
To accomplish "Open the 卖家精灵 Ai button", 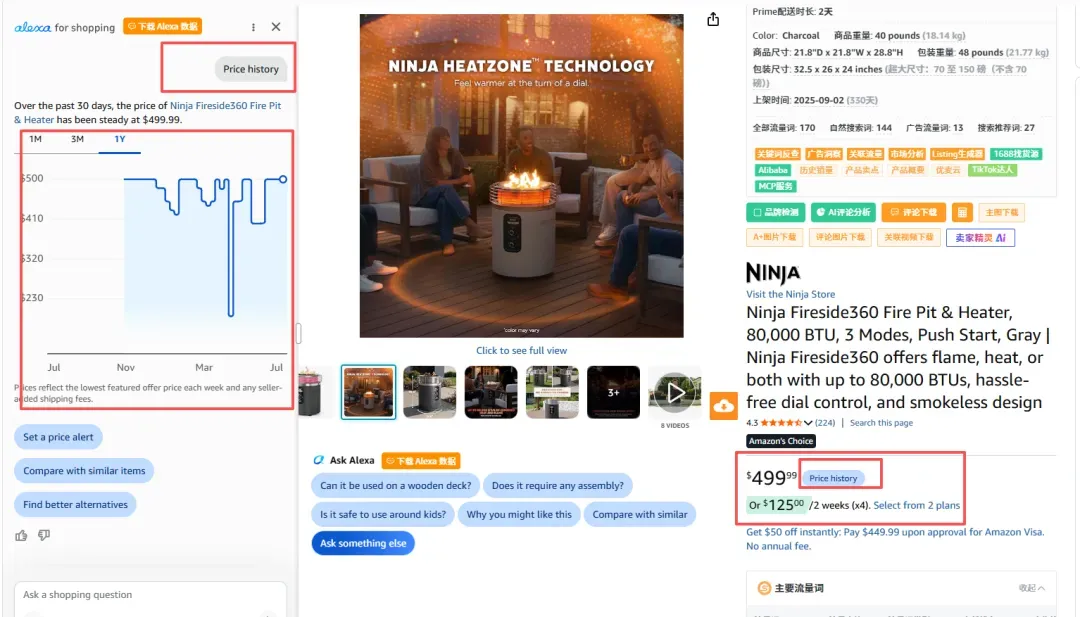I will tap(980, 238).
